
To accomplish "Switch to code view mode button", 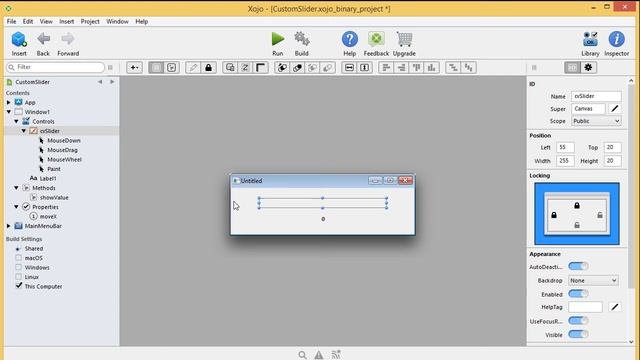I will pyautogui.click(x=171, y=68).
